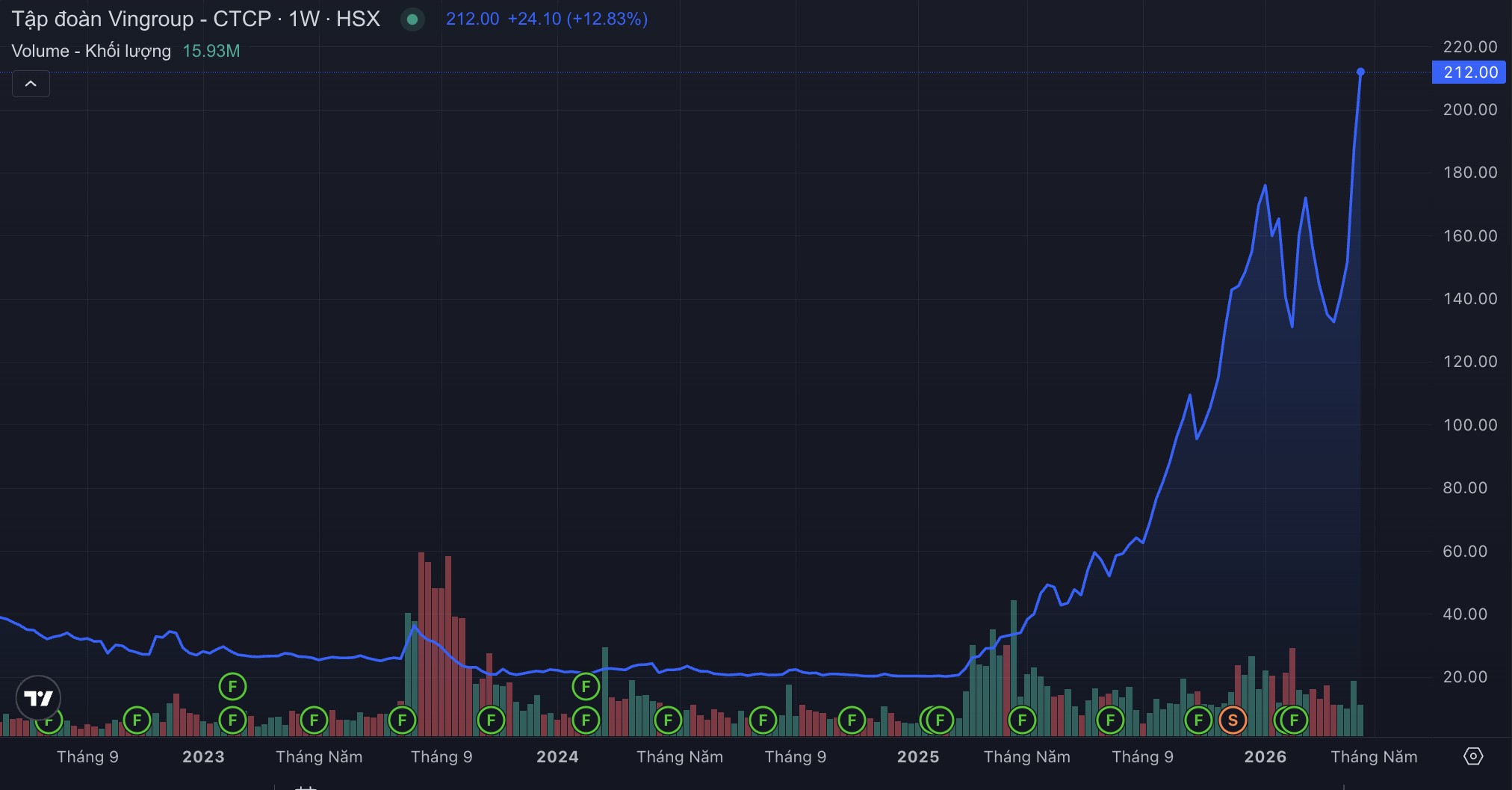Click the 2025 time axis label
Viewport: 1512px width, 790px height.
click(918, 757)
